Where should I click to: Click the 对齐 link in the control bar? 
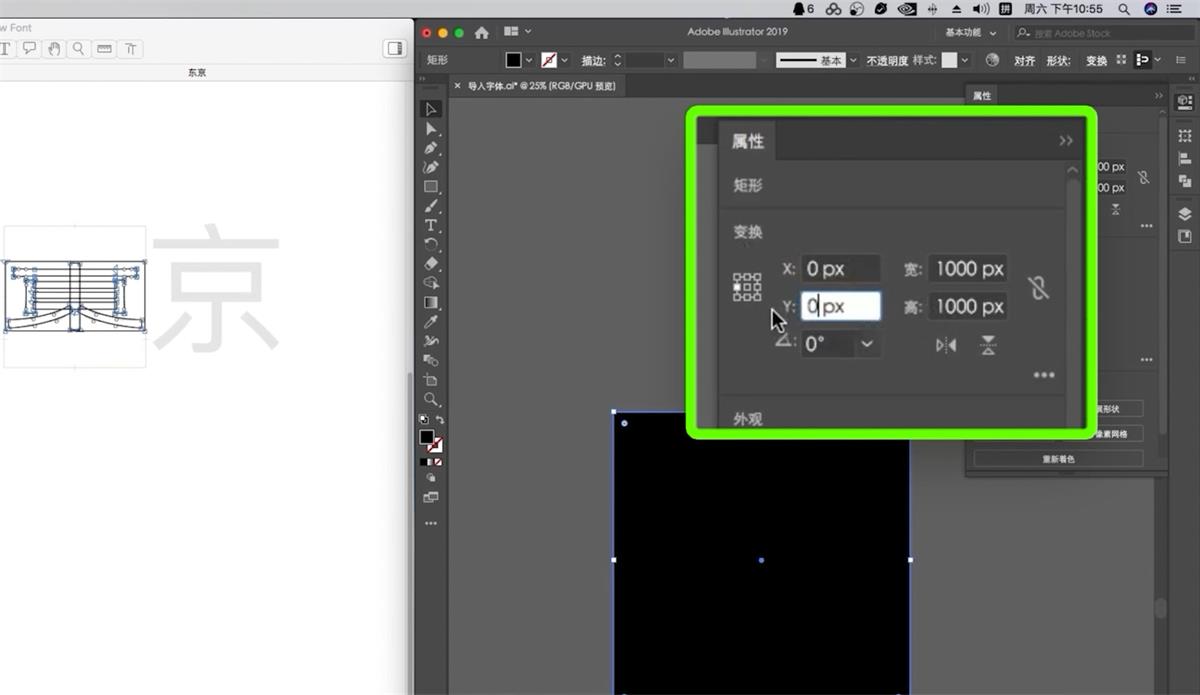pyautogui.click(x=1023, y=60)
